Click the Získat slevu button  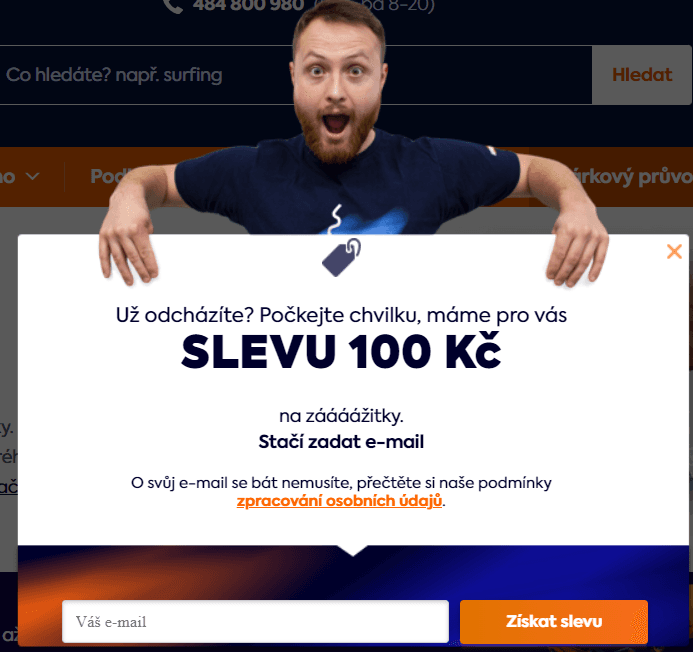(554, 621)
